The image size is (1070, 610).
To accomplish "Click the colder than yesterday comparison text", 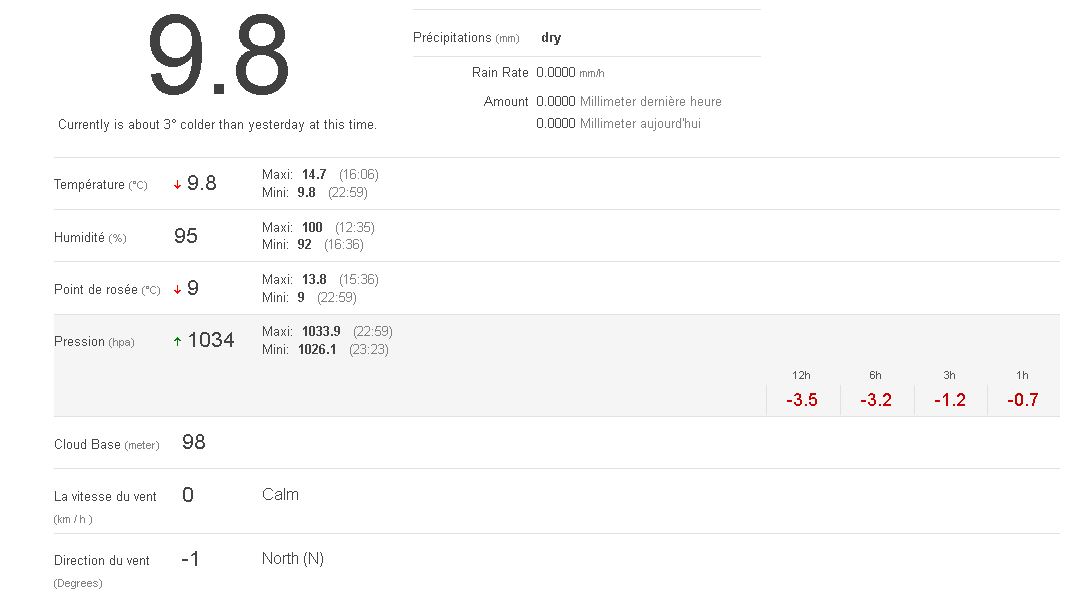I will tap(217, 125).
